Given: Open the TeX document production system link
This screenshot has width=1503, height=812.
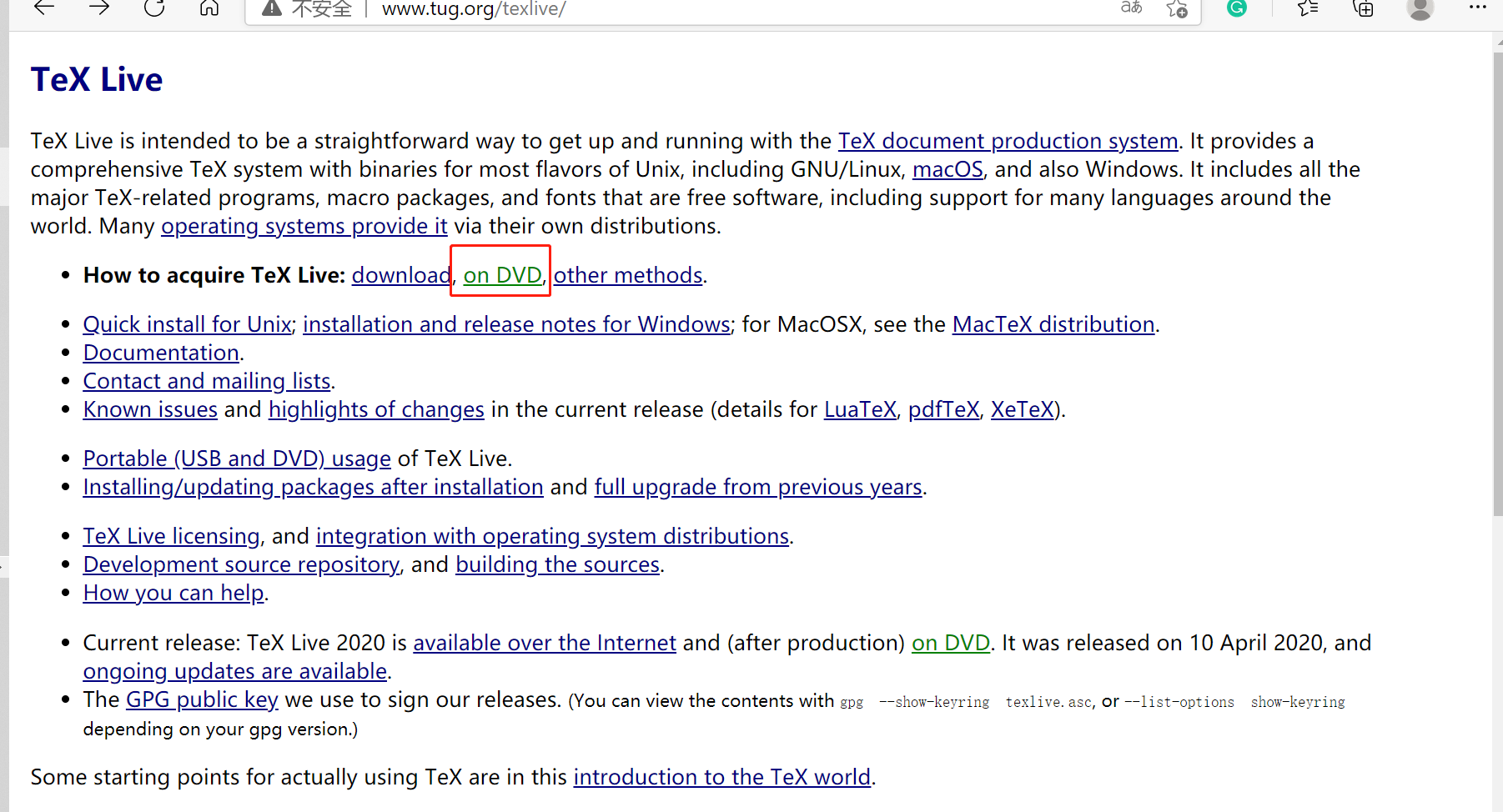Looking at the screenshot, I should tap(1008, 141).
